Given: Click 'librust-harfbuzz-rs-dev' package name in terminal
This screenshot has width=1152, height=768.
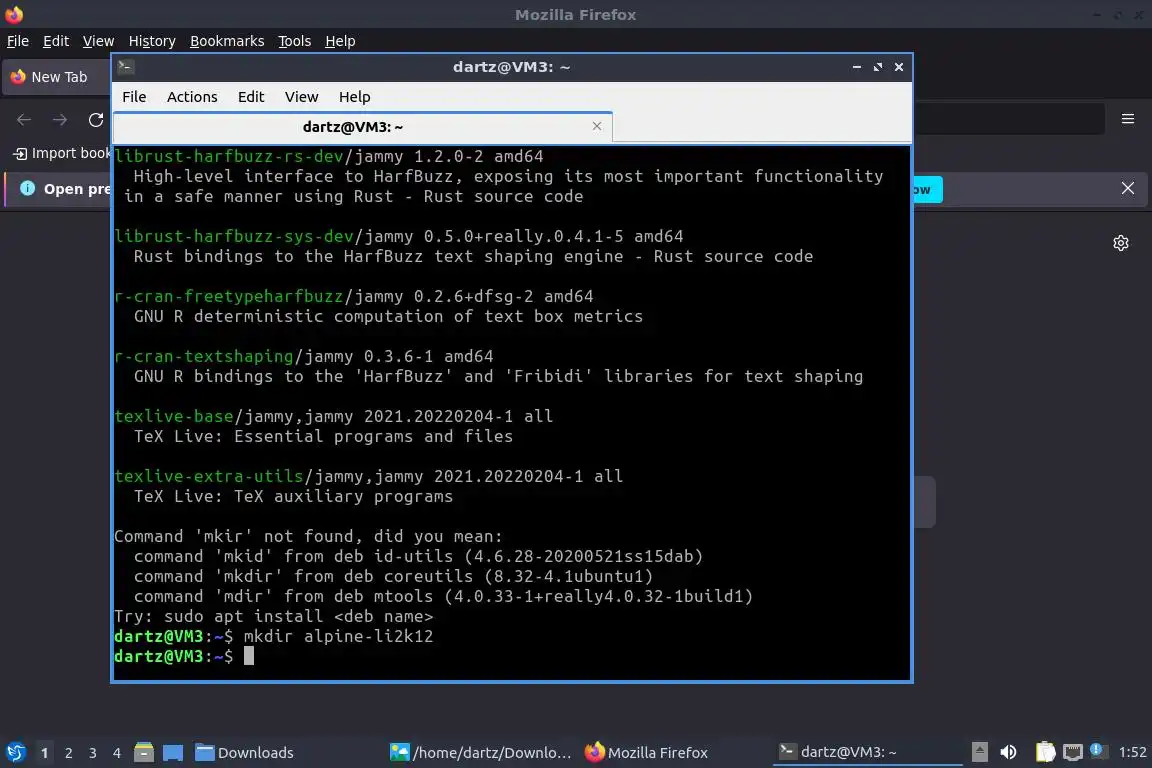Looking at the screenshot, I should (229, 157).
